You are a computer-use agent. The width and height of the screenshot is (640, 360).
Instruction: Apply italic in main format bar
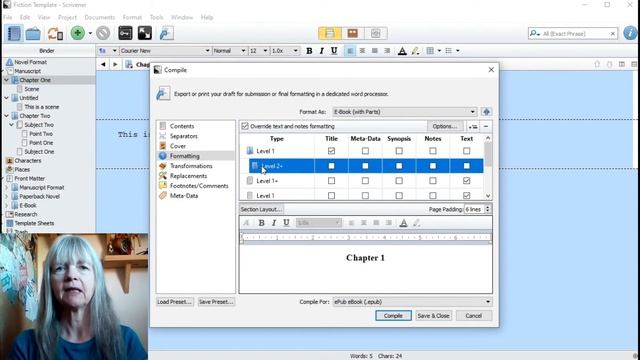322,51
